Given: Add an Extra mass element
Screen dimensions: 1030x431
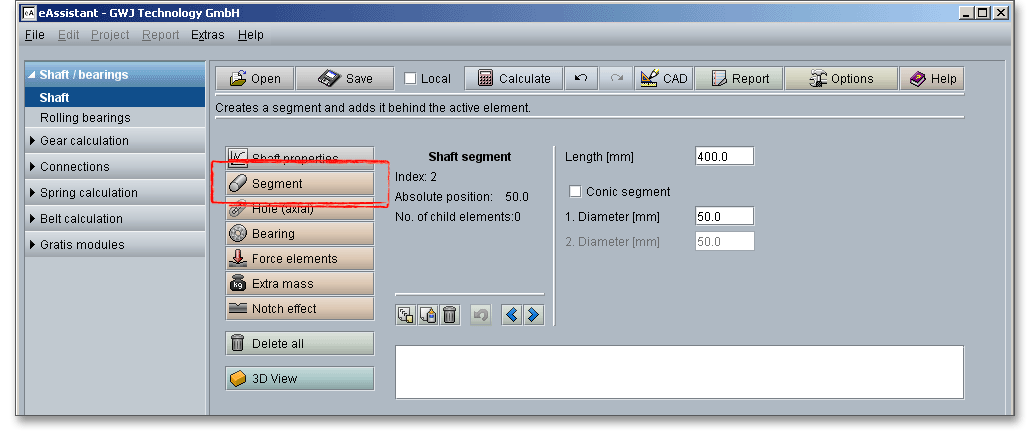Looking at the screenshot, I should (299, 284).
